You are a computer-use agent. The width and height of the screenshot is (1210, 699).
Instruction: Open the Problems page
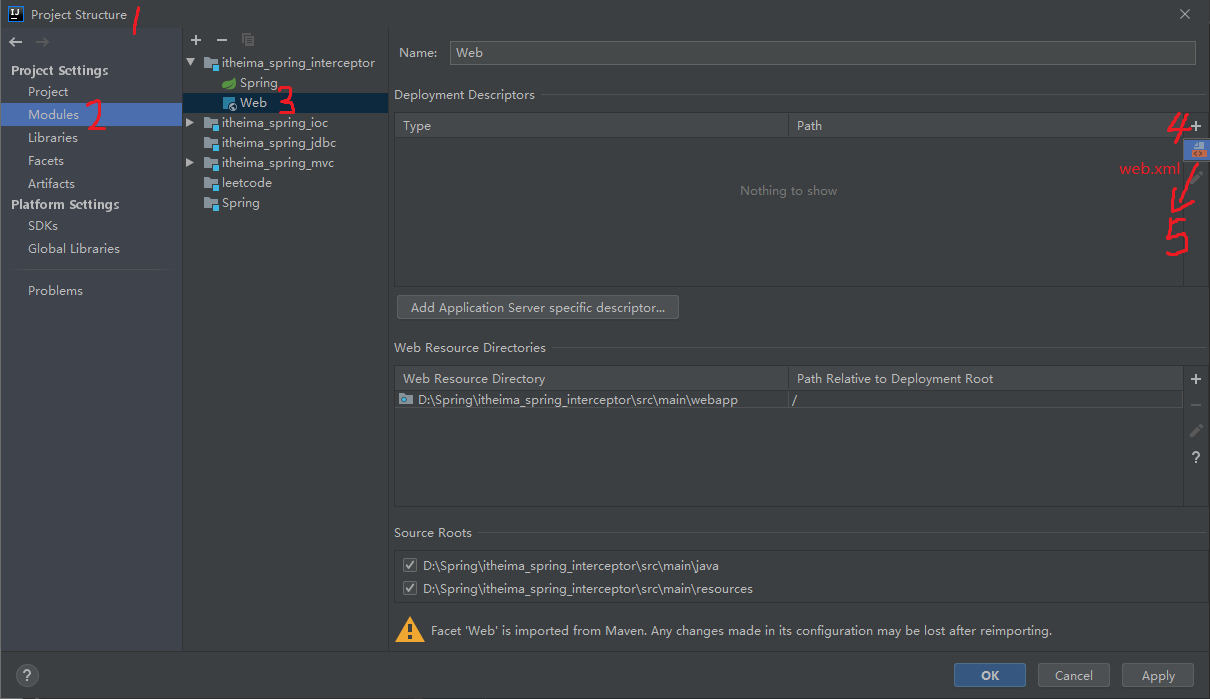(55, 291)
